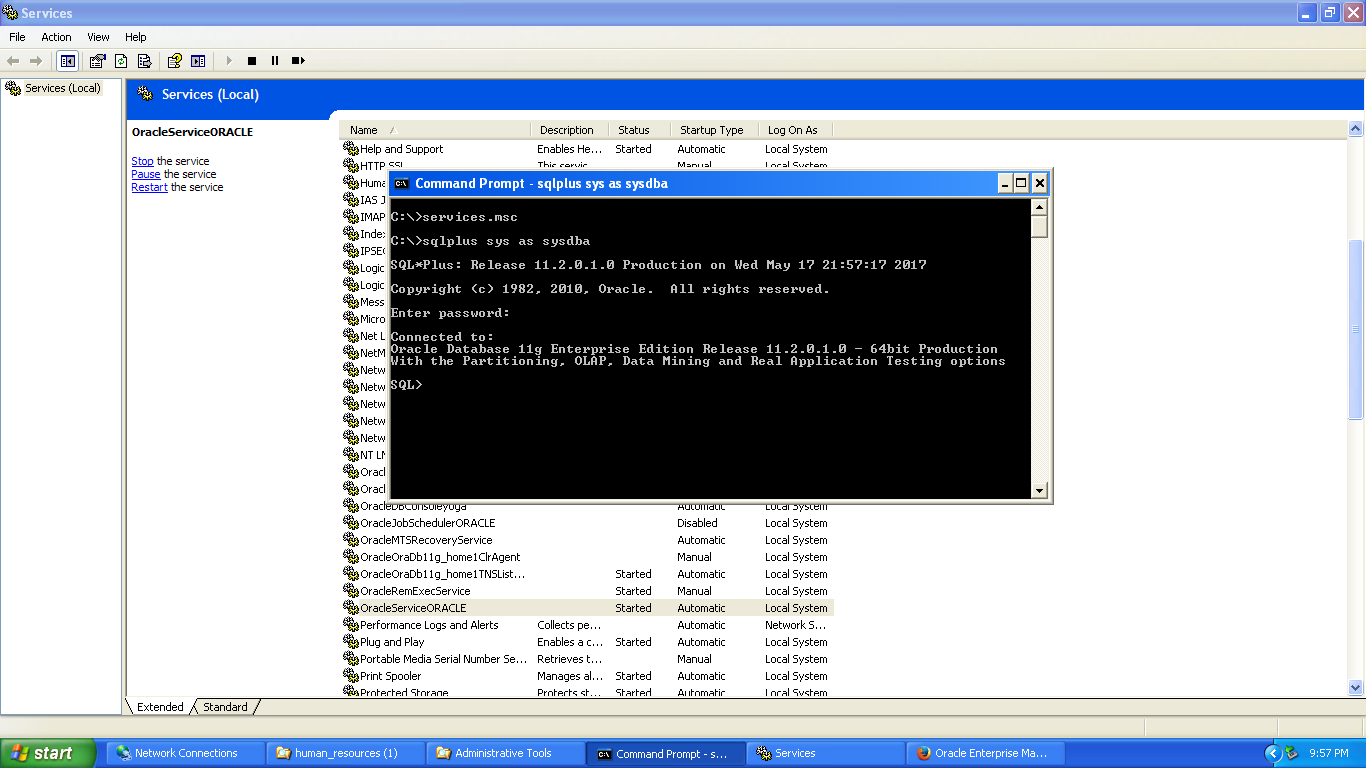Expand hidden system tray icons

(x=1273, y=753)
